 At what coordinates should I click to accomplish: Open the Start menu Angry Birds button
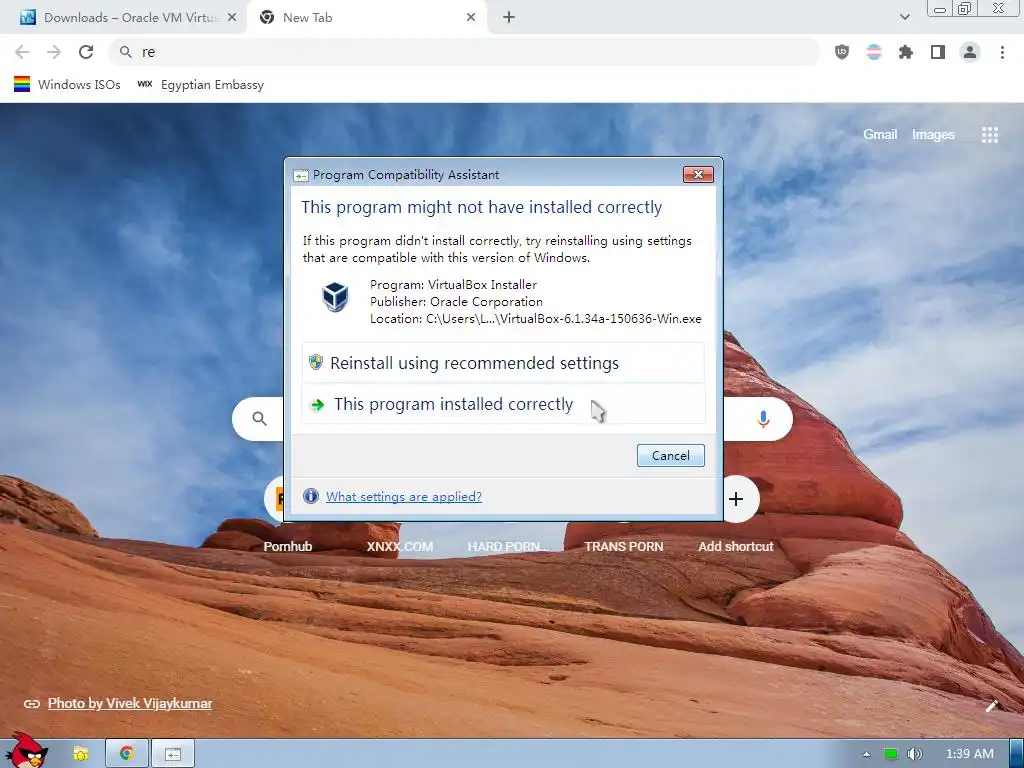pyautogui.click(x=27, y=751)
